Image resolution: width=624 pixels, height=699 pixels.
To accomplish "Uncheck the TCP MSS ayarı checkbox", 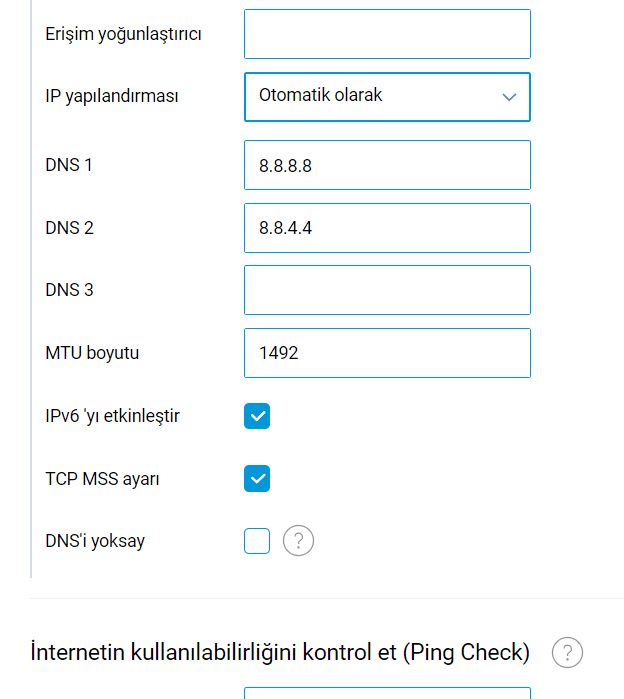I will pos(257,478).
